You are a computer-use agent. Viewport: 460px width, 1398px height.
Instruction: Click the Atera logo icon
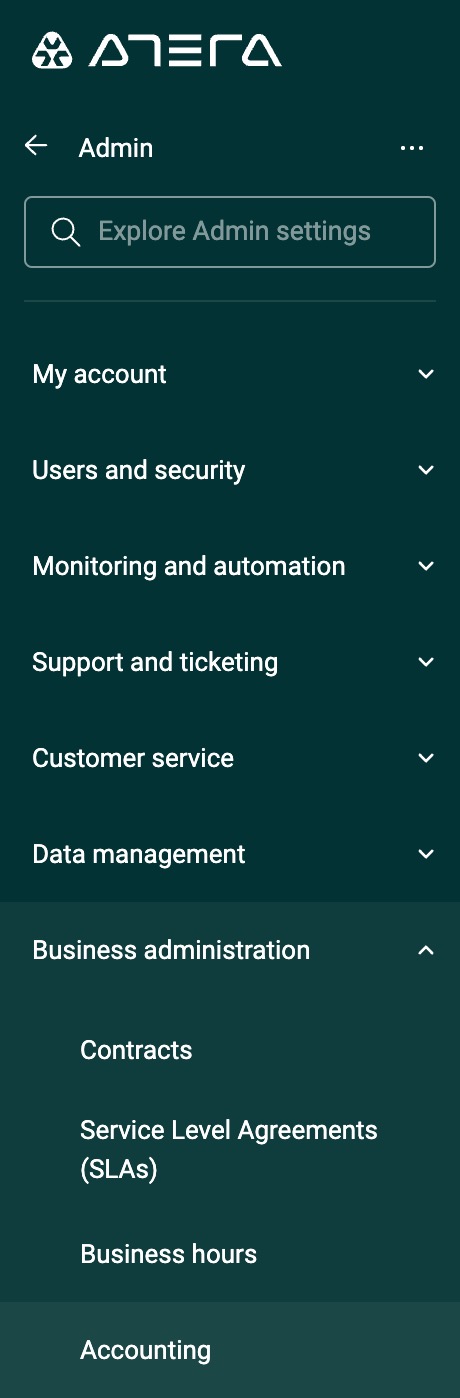click(52, 50)
